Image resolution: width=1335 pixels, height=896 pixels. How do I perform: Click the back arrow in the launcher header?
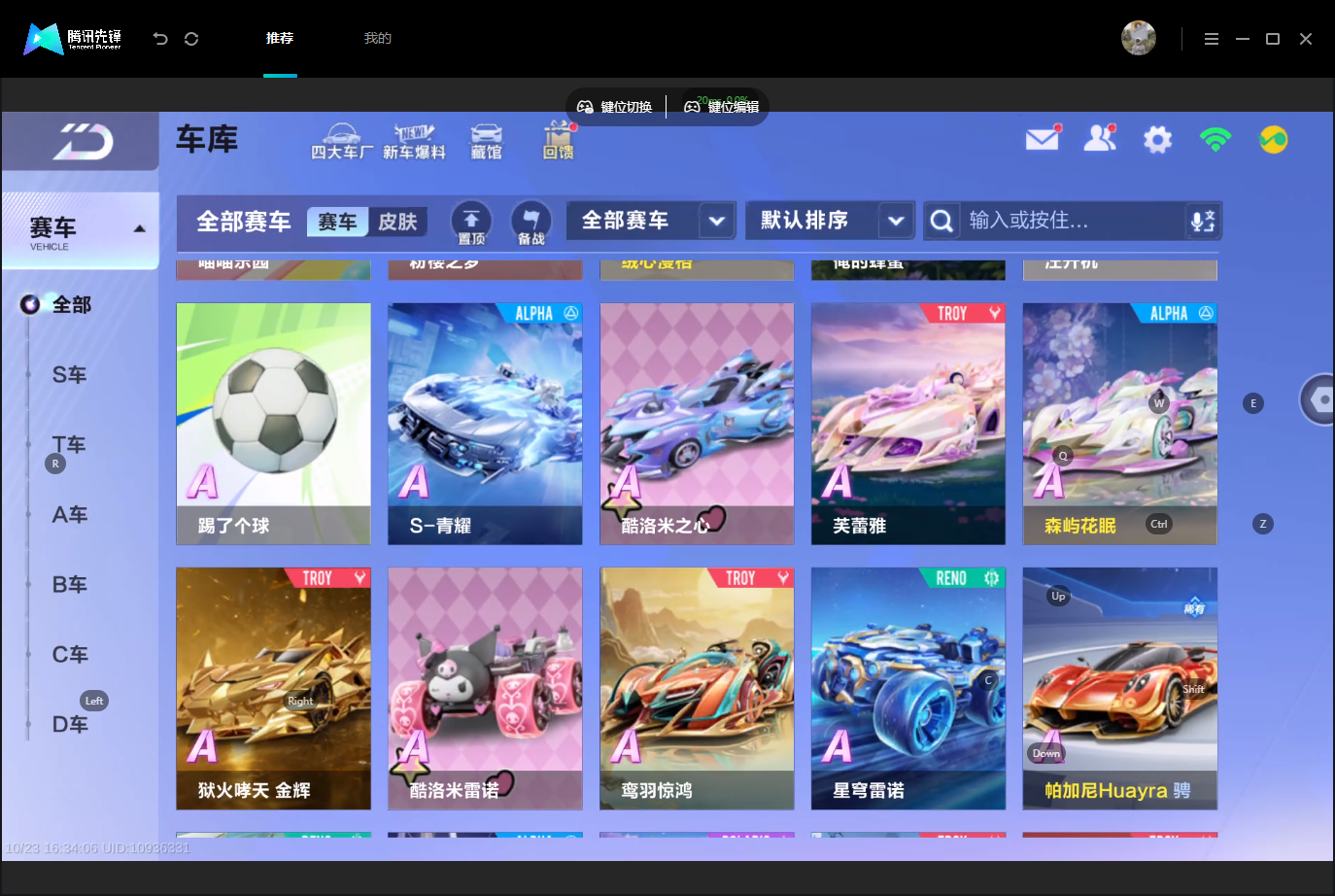[160, 39]
